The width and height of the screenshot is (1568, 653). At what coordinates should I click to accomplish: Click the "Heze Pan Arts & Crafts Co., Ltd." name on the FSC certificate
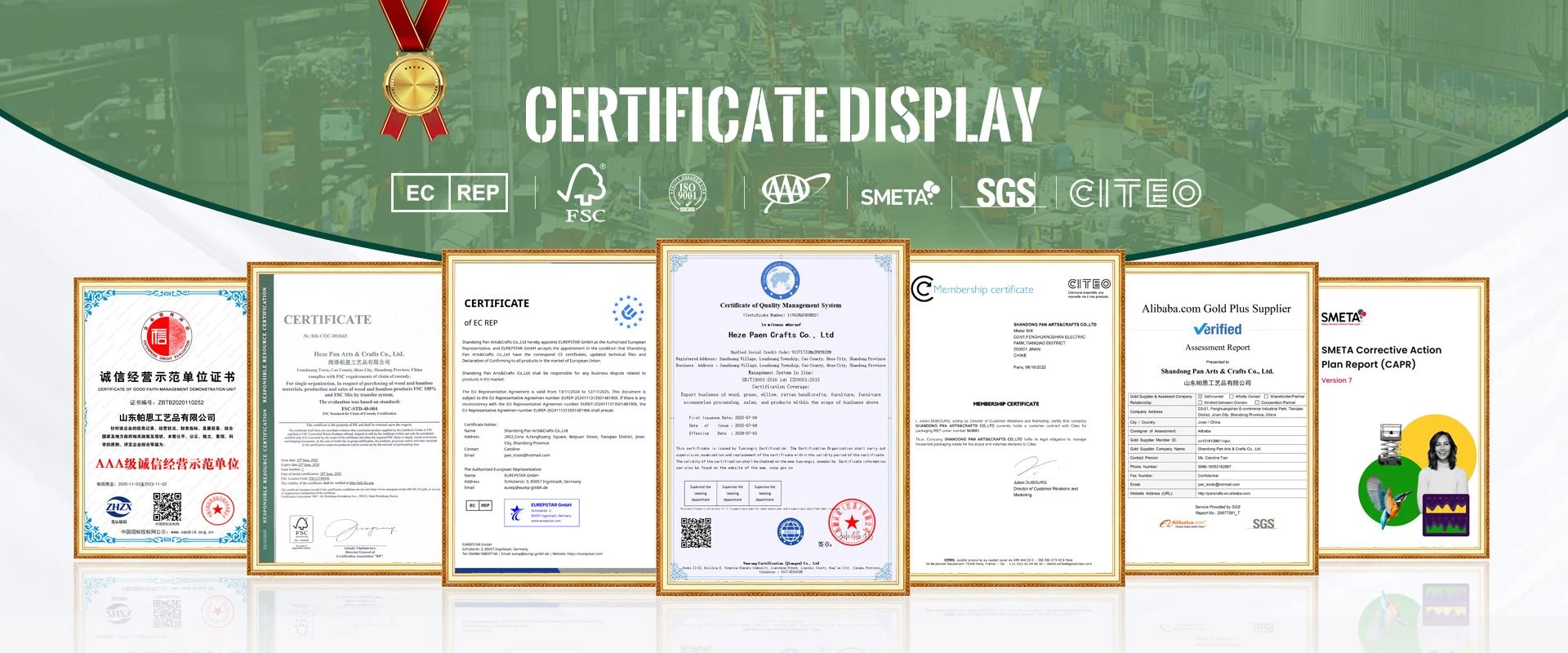tap(359, 354)
